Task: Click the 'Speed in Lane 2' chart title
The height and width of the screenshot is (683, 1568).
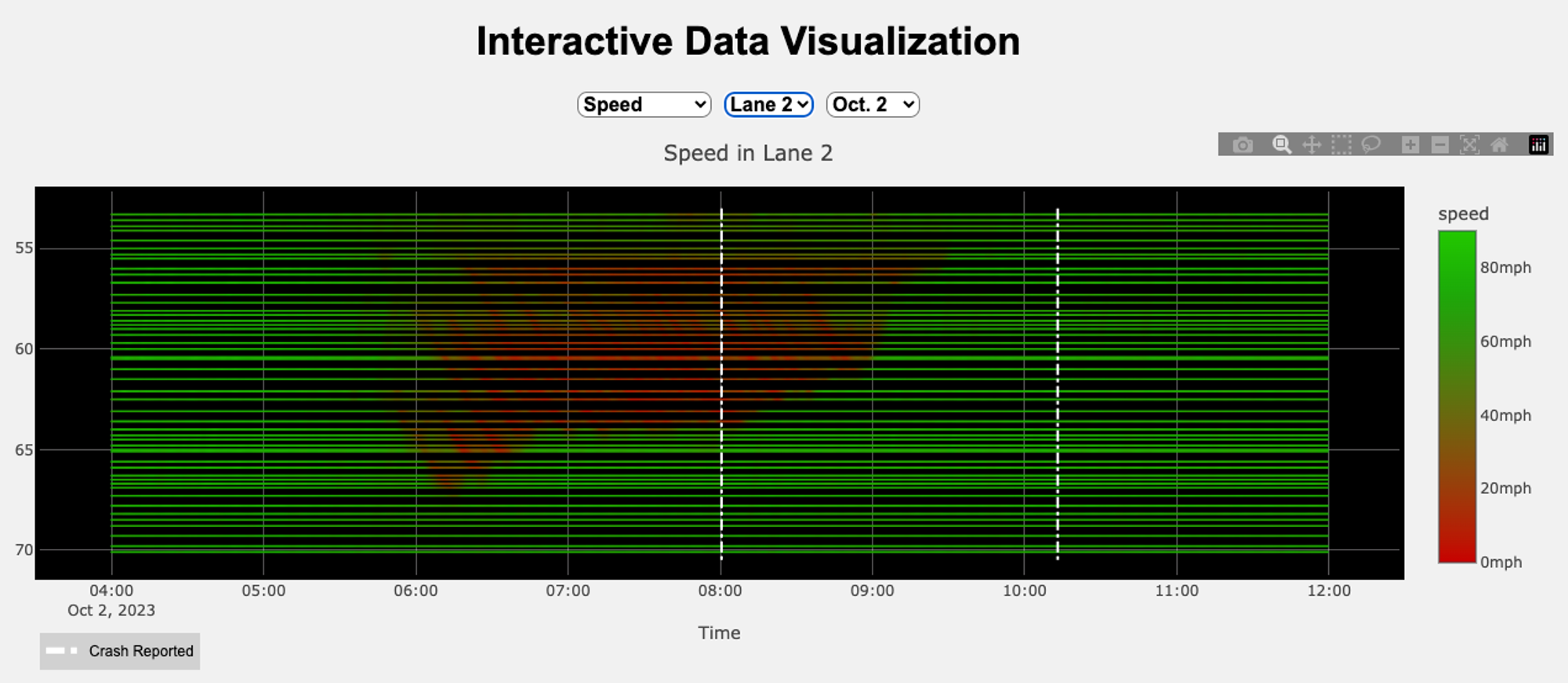Action: pyautogui.click(x=748, y=153)
